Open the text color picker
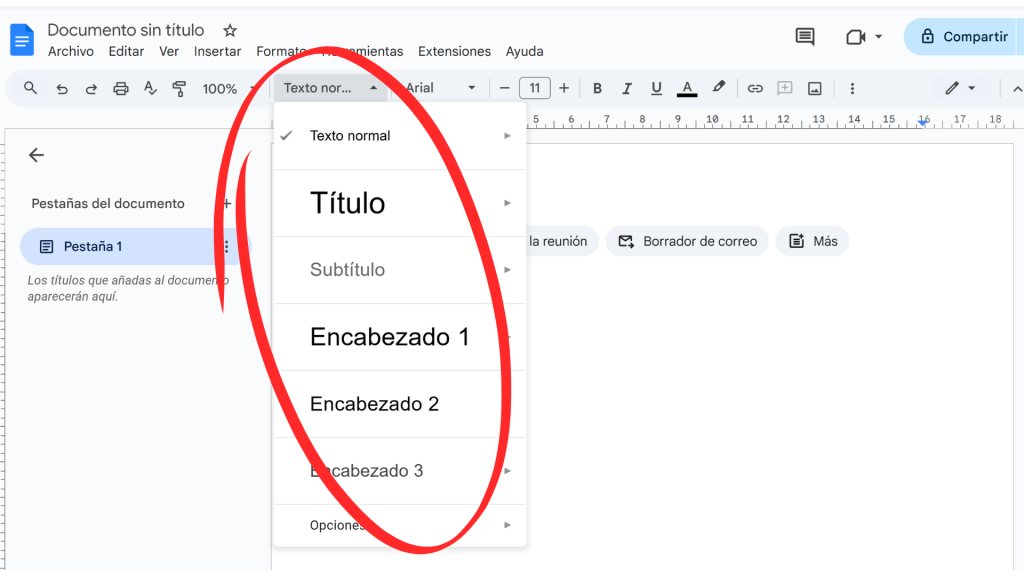Viewport: 1024px width, 576px height. click(687, 88)
